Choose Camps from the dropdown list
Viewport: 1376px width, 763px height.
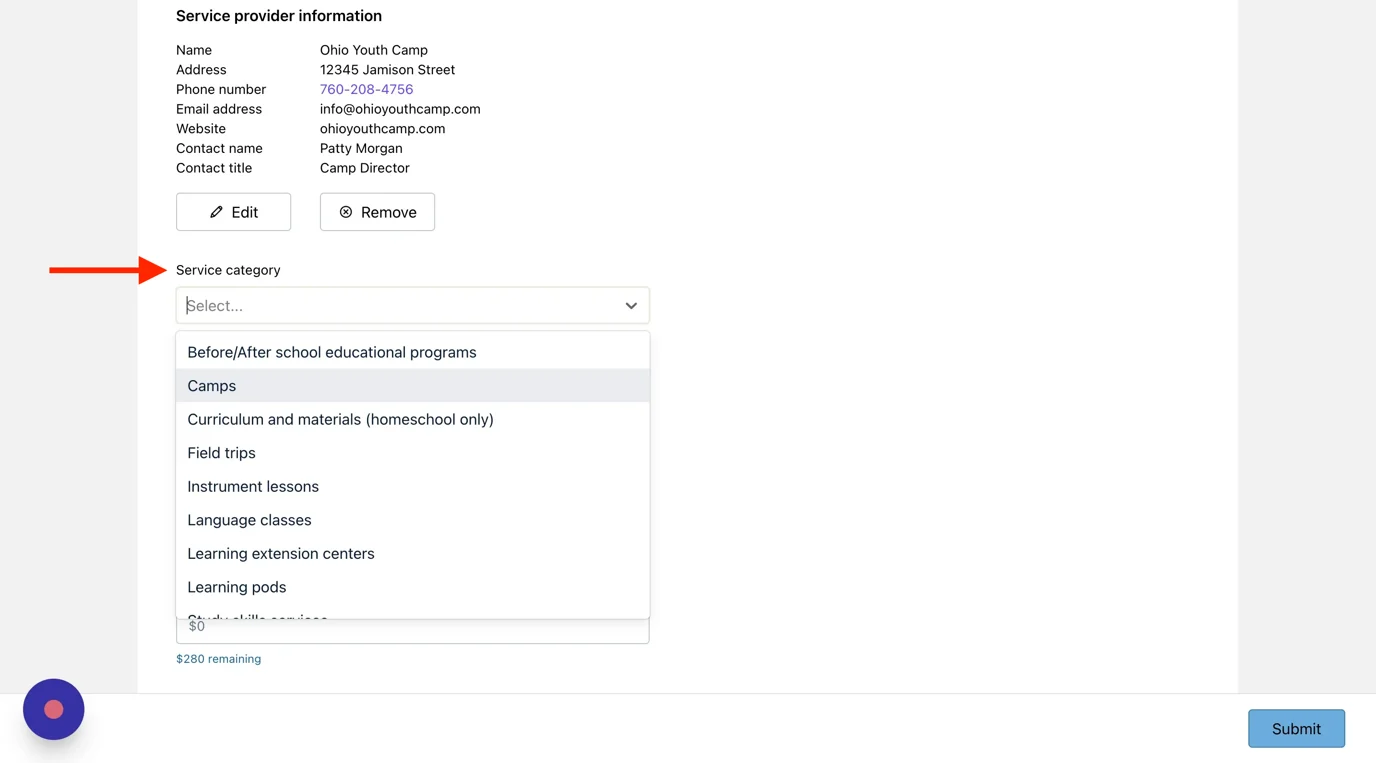tap(413, 386)
